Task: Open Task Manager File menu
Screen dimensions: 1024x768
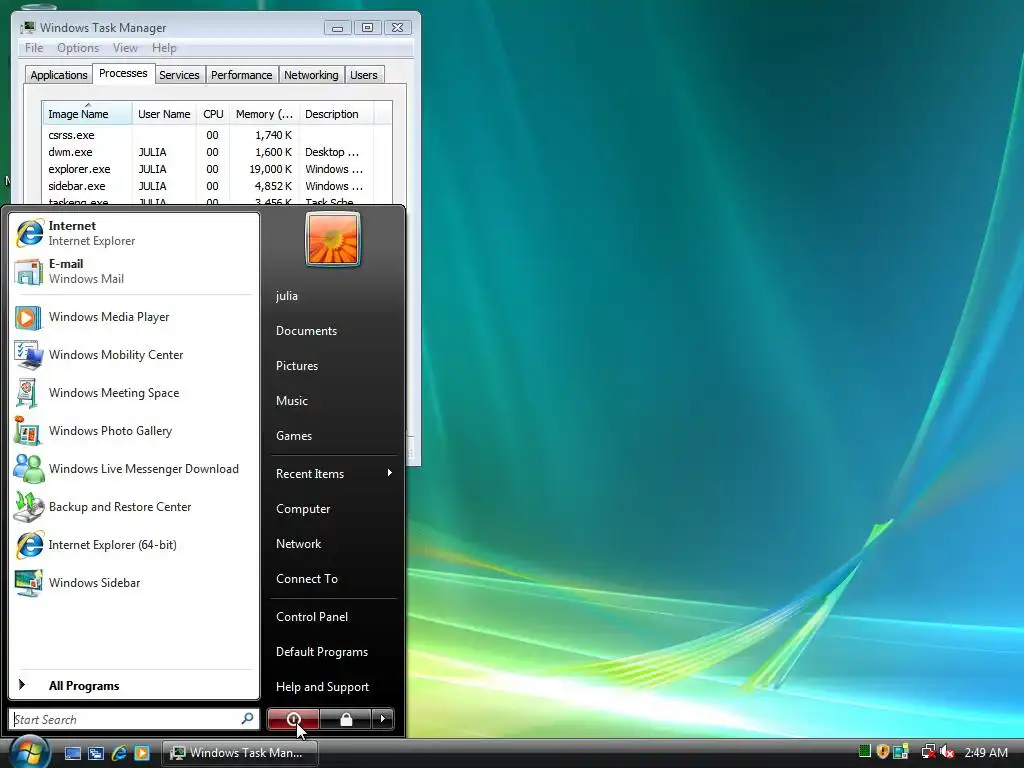Action: [x=34, y=48]
